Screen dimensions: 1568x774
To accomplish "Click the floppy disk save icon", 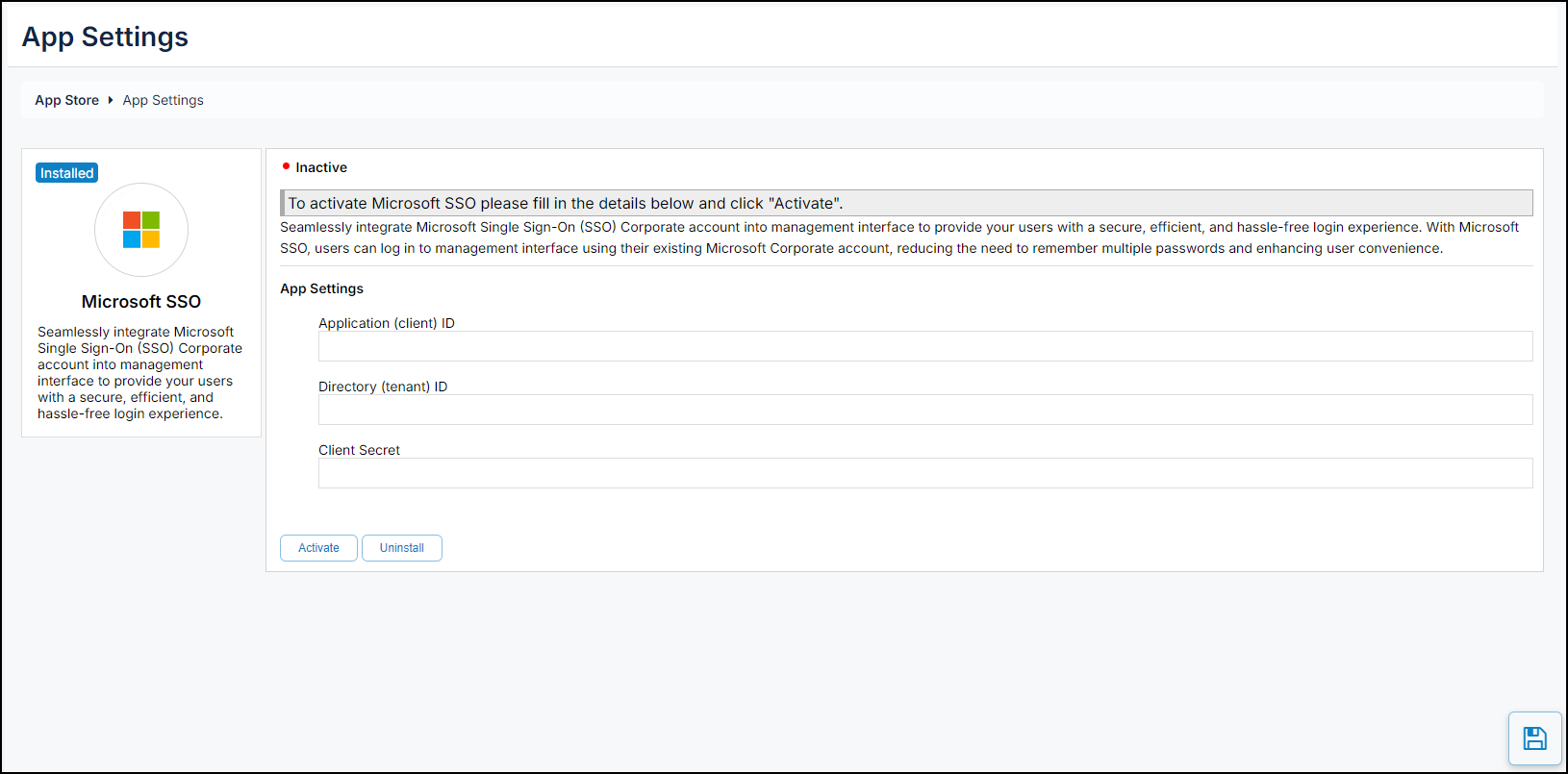I will [x=1534, y=738].
